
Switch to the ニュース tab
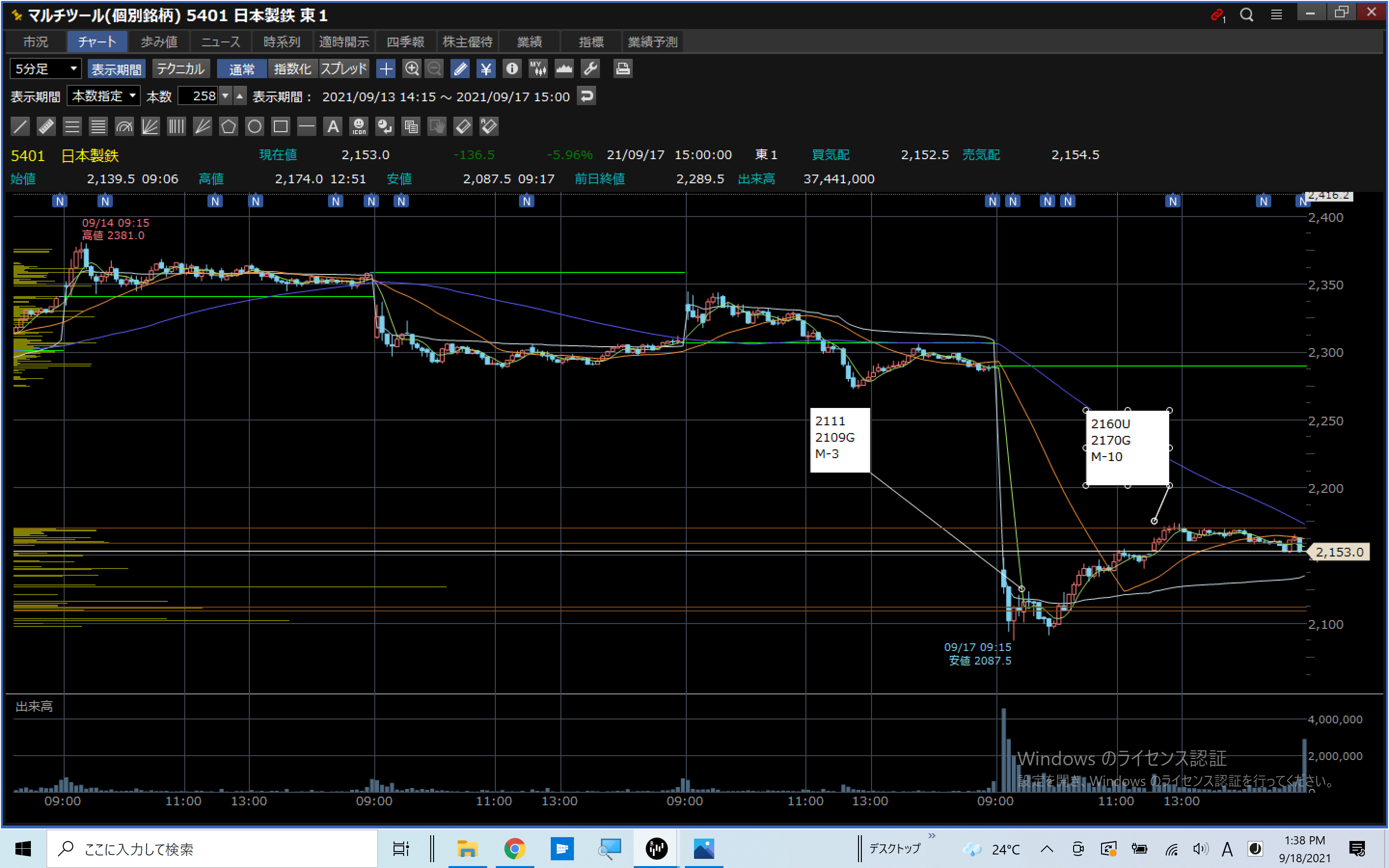(220, 42)
